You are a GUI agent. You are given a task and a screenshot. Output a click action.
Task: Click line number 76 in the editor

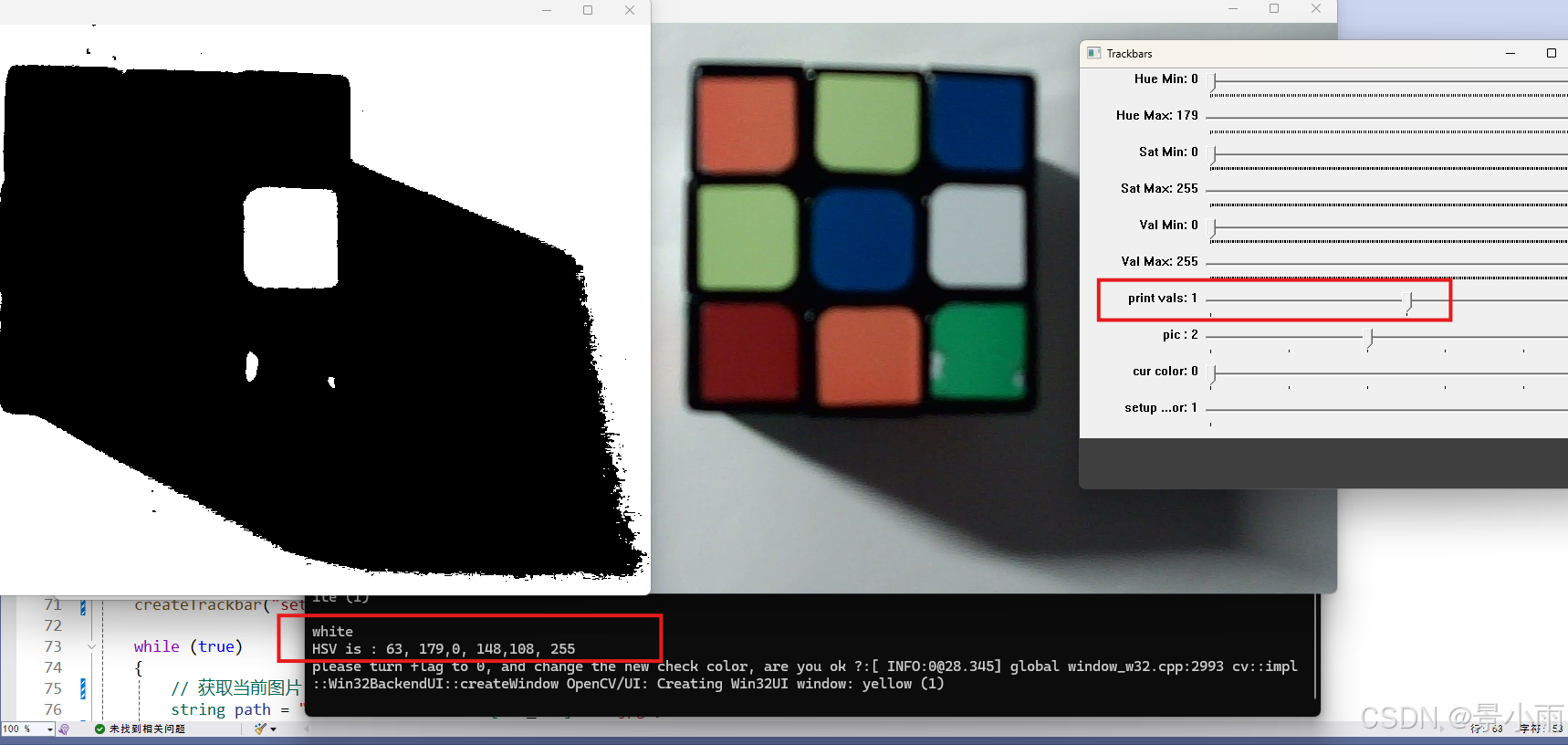point(53,709)
